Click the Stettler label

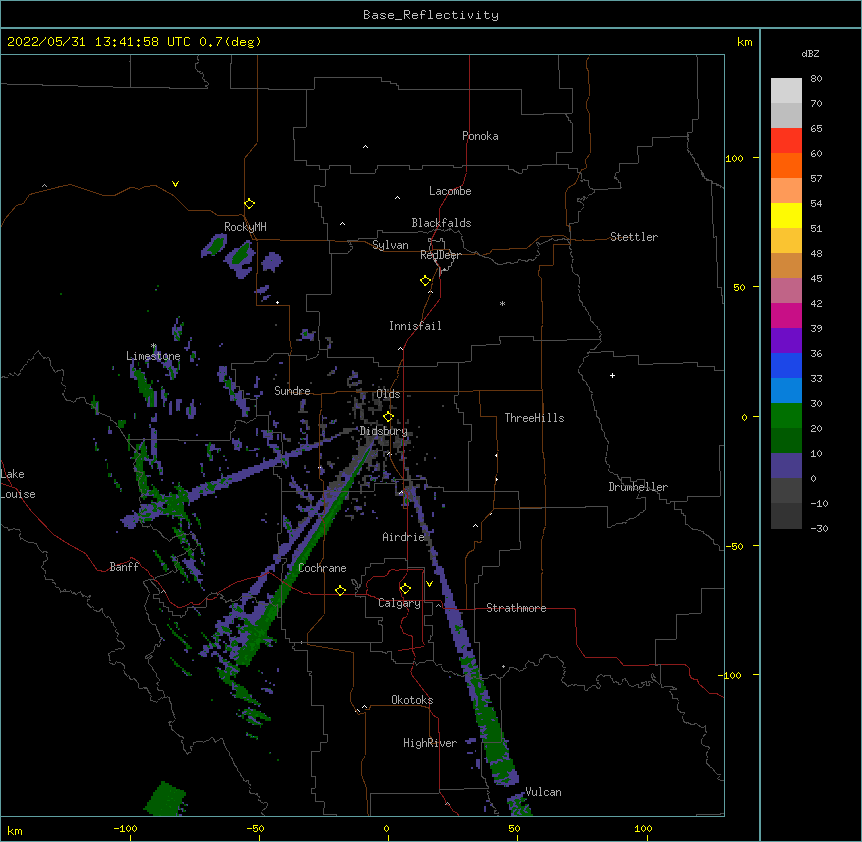[x=634, y=237]
